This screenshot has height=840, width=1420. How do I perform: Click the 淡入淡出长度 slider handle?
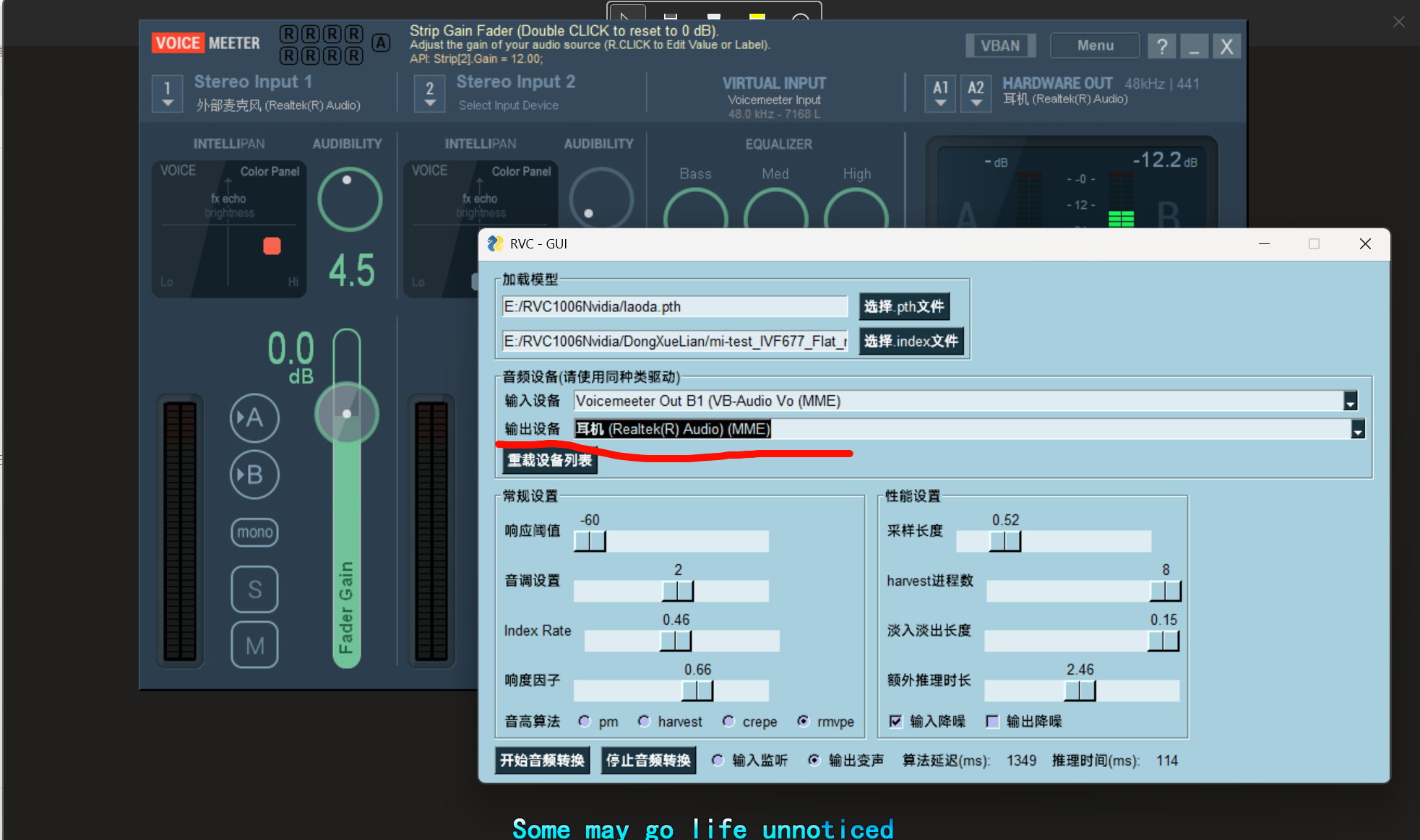coord(1163,641)
